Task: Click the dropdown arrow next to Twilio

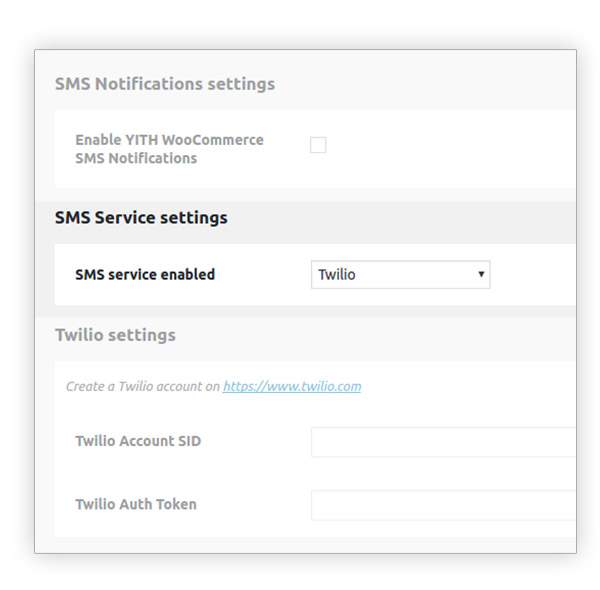Action: click(x=481, y=274)
